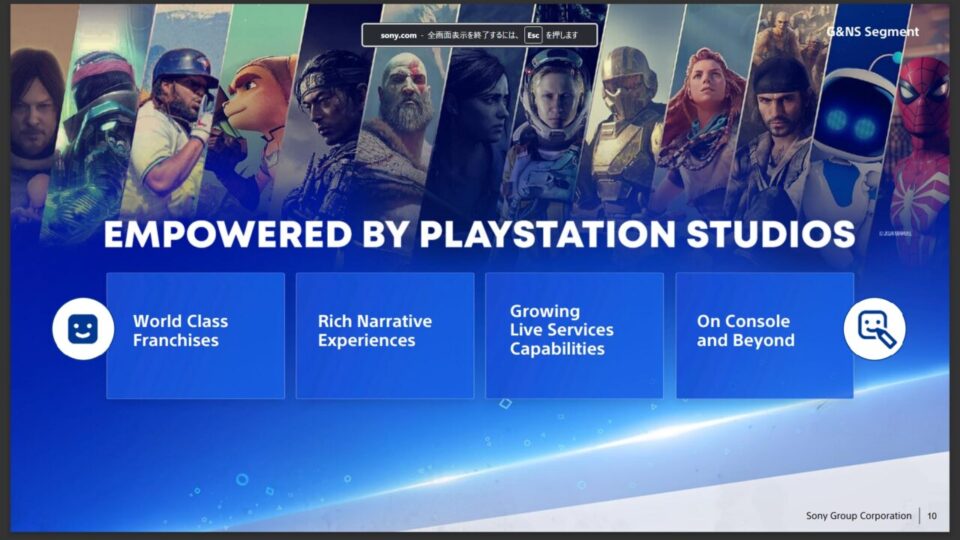Click the G&NS Segment label
This screenshot has width=960, height=540.
pyautogui.click(x=872, y=32)
